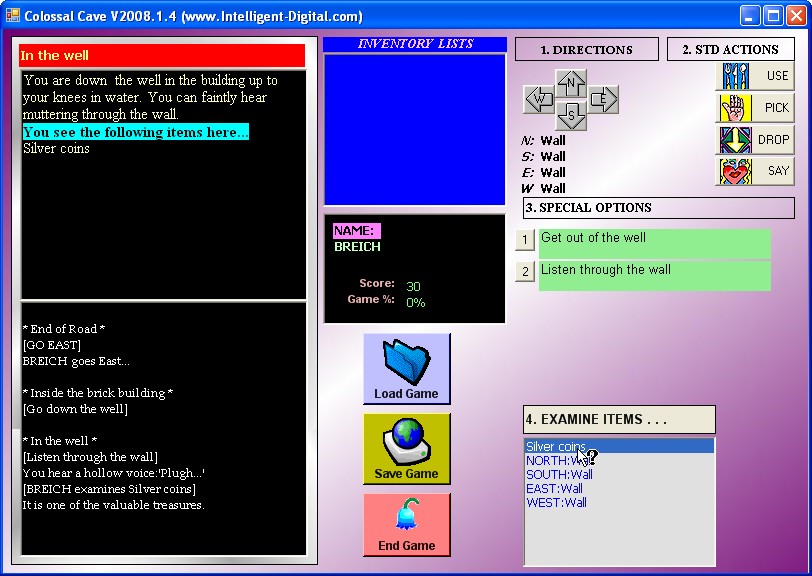Click the 'W Wall' direction label
This screenshot has height=576, width=812.
click(543, 189)
